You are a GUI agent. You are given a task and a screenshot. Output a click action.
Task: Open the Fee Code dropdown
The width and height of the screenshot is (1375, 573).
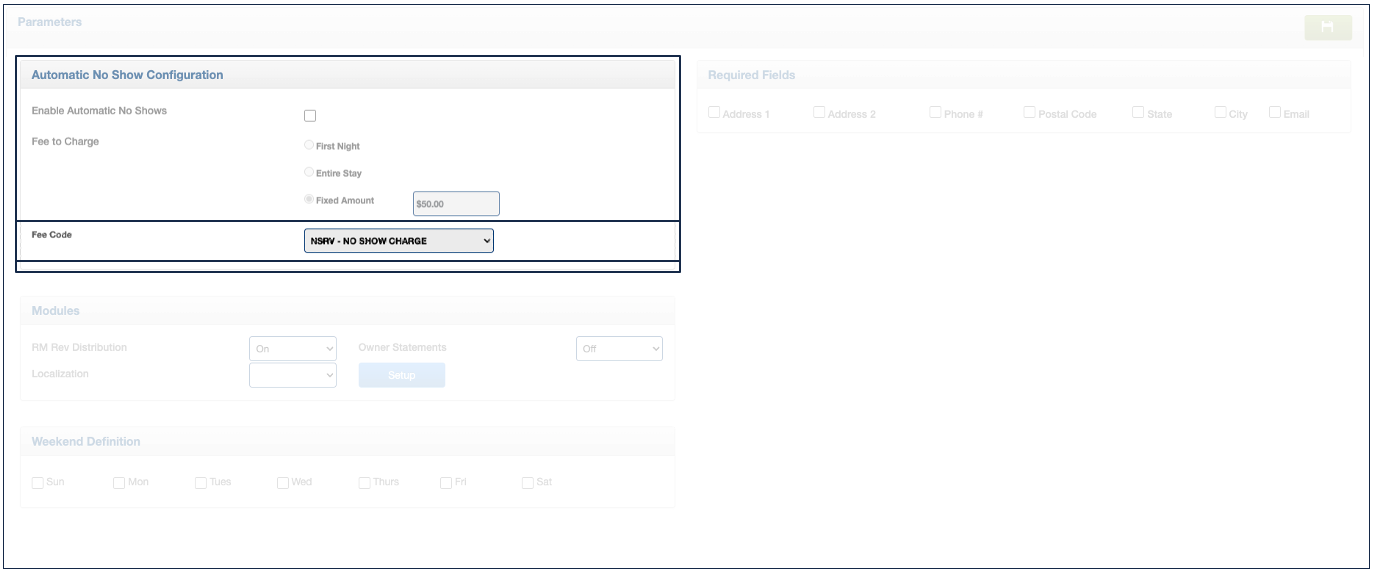click(398, 241)
